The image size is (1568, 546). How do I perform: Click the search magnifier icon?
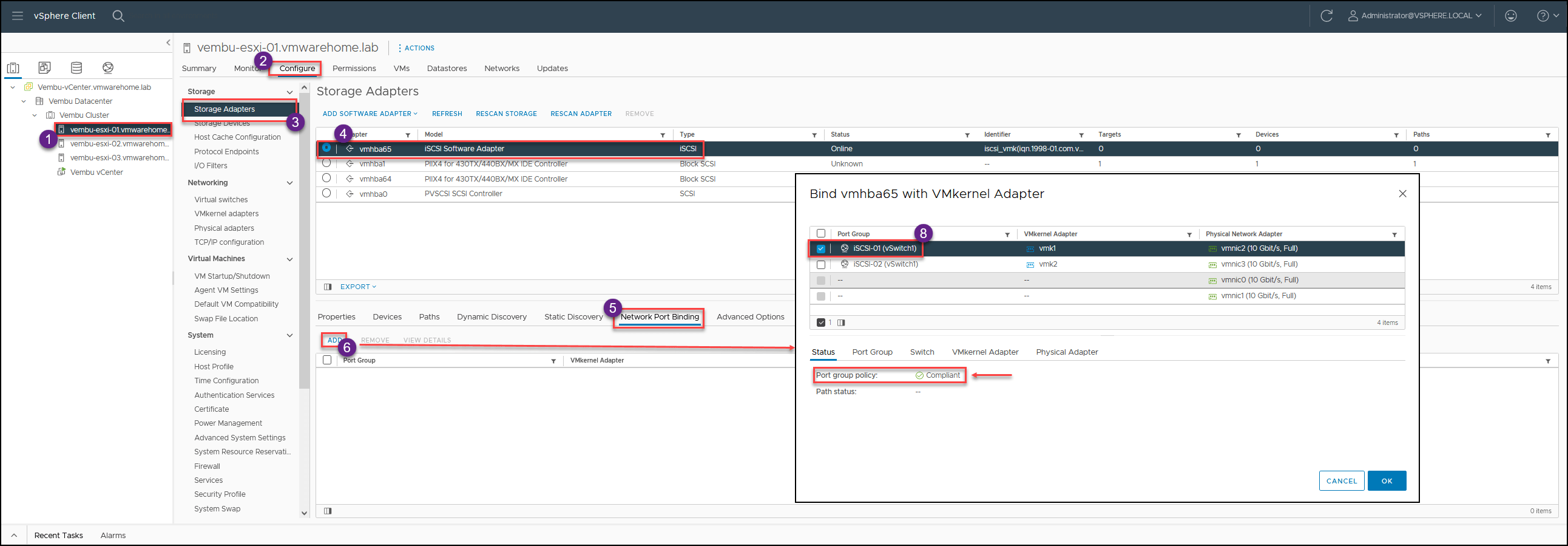pyautogui.click(x=119, y=16)
